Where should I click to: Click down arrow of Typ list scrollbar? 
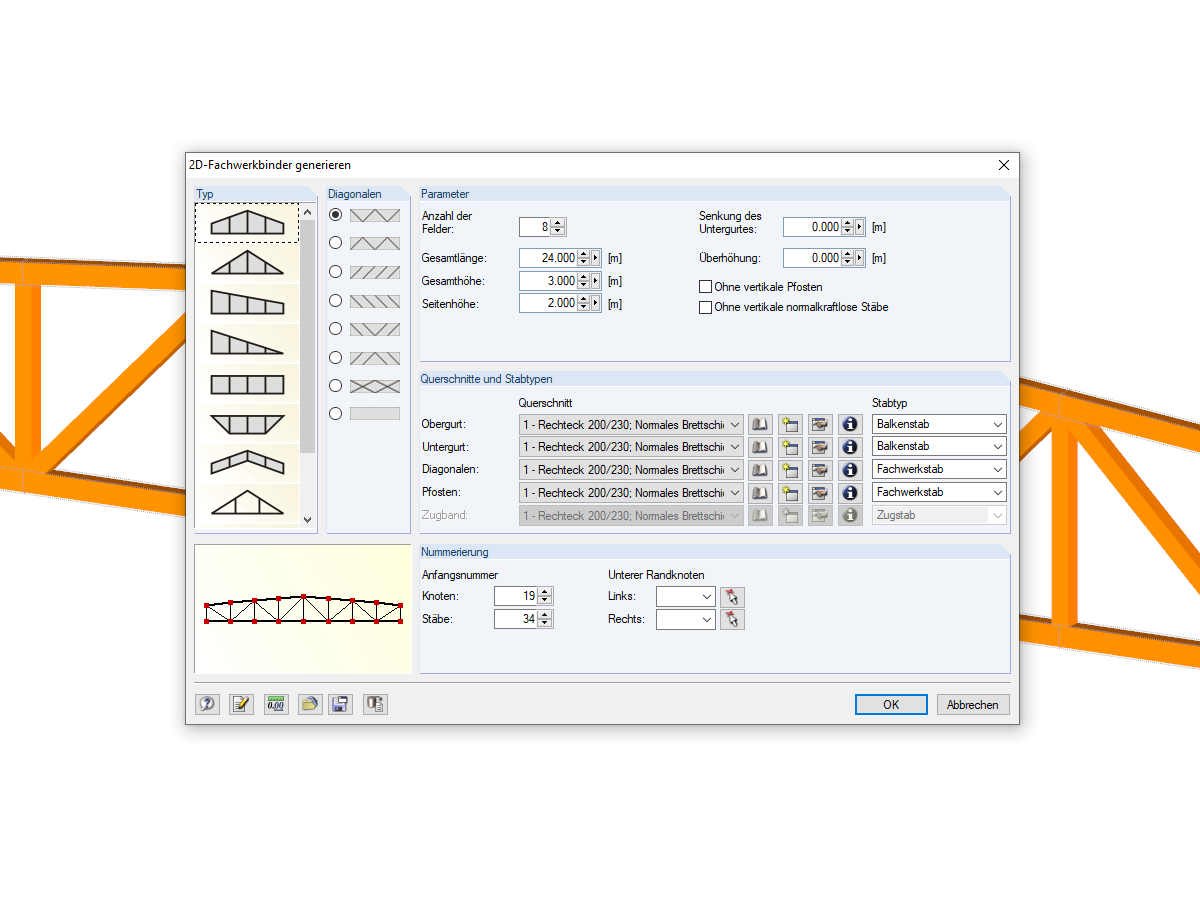pos(308,520)
